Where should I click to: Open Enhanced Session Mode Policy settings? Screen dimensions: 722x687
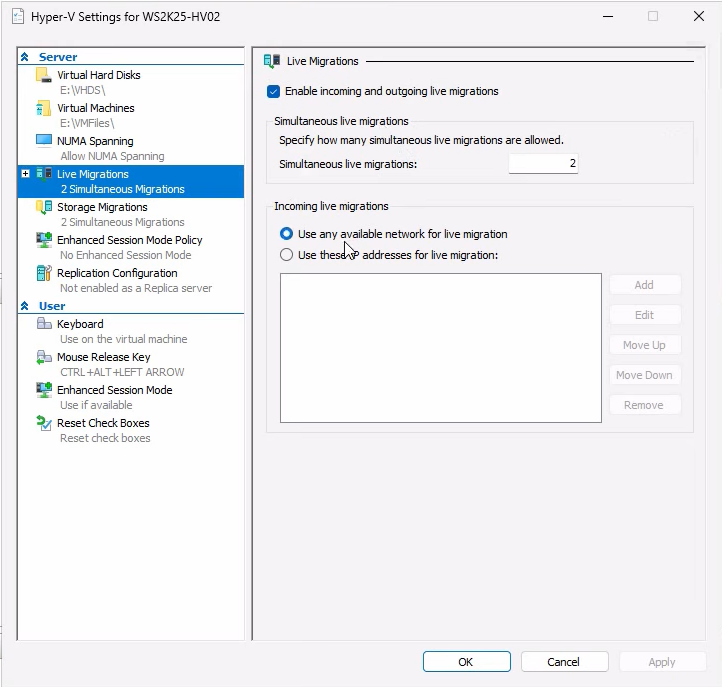[129, 240]
